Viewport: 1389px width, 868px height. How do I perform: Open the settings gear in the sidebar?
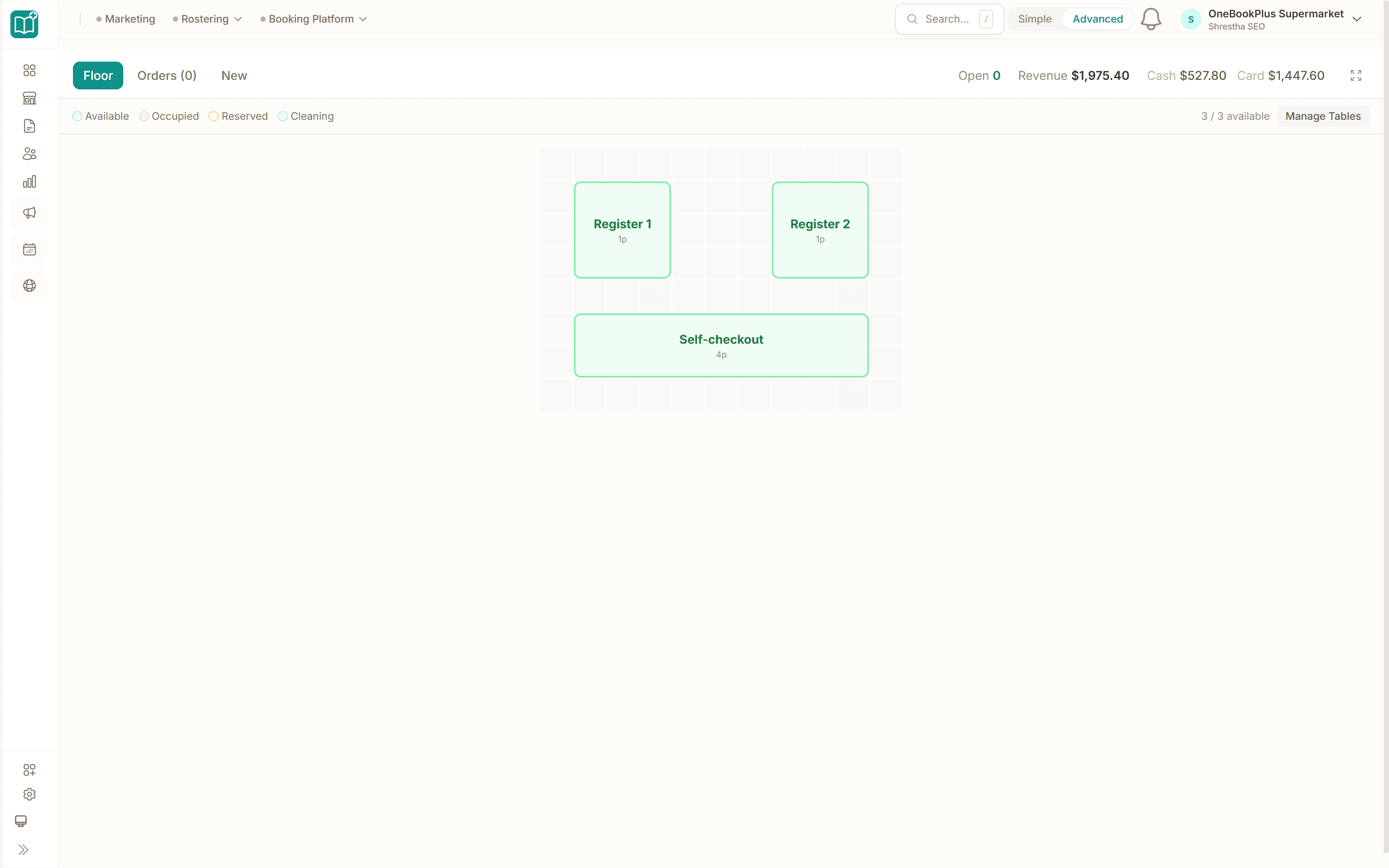tap(29, 794)
